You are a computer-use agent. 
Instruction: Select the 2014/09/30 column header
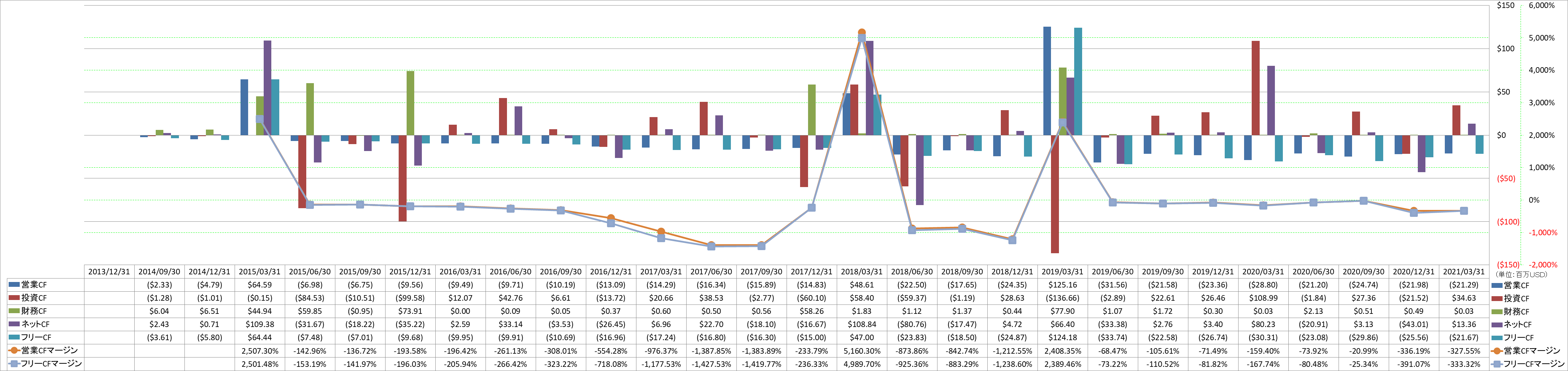pos(160,272)
